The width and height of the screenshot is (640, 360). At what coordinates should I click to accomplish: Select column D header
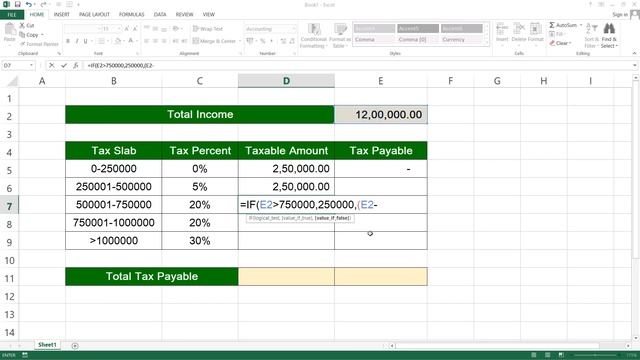[x=286, y=81]
